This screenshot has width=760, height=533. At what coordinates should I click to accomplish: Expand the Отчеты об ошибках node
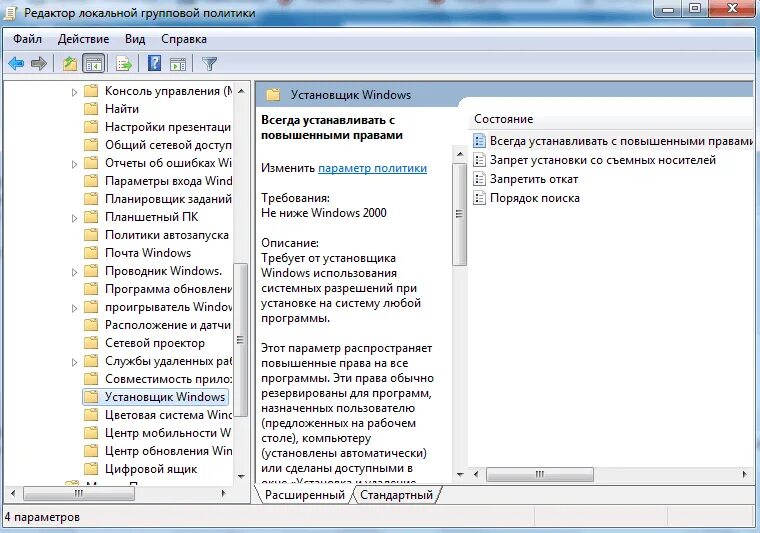point(74,164)
